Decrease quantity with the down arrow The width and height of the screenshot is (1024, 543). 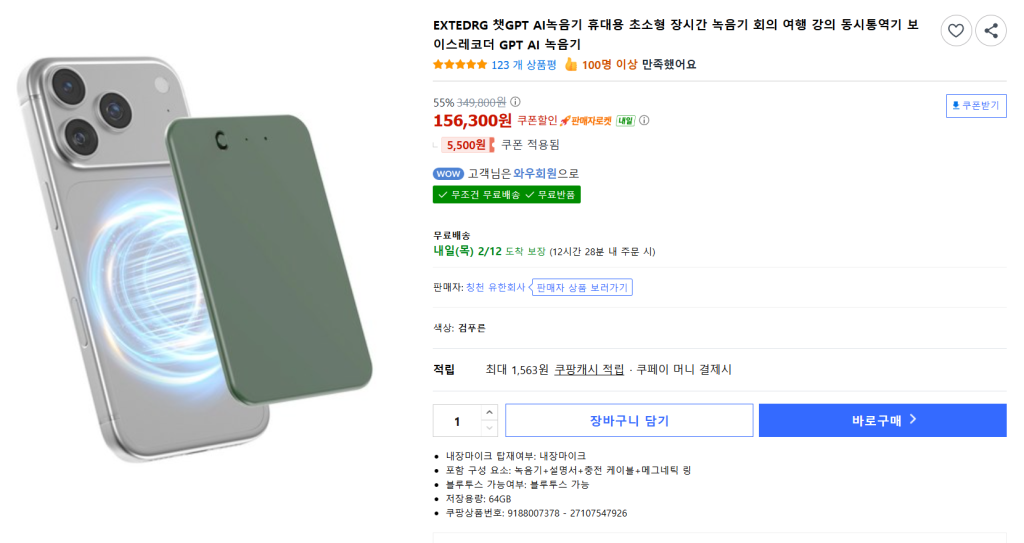[x=489, y=428]
